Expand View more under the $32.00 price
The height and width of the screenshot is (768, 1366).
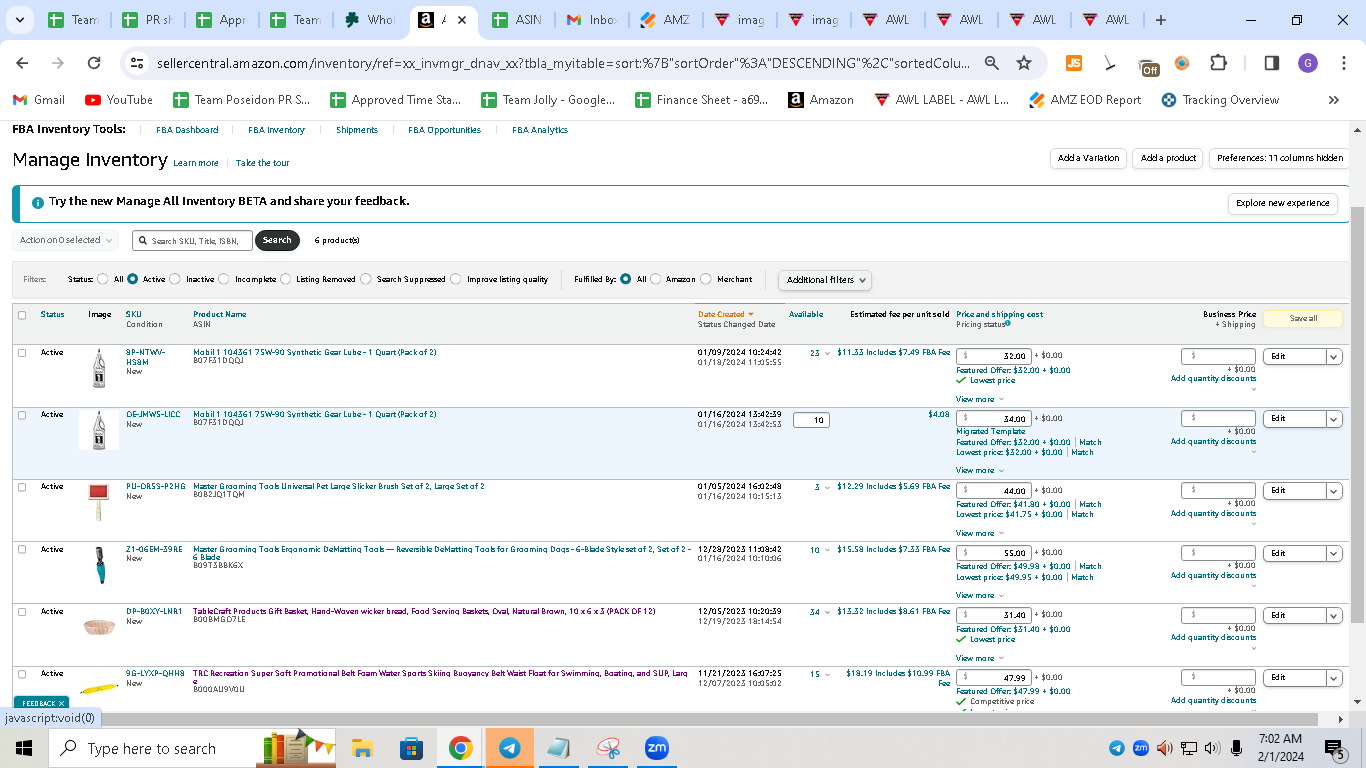click(x=980, y=400)
